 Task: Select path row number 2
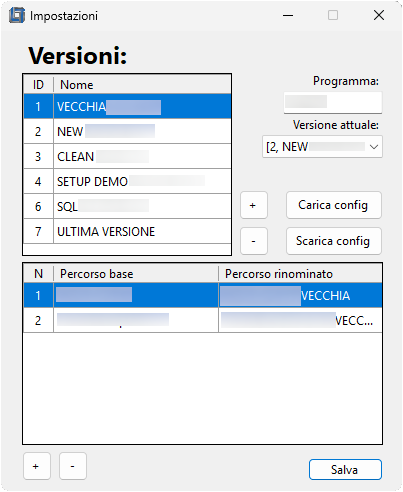(x=203, y=320)
